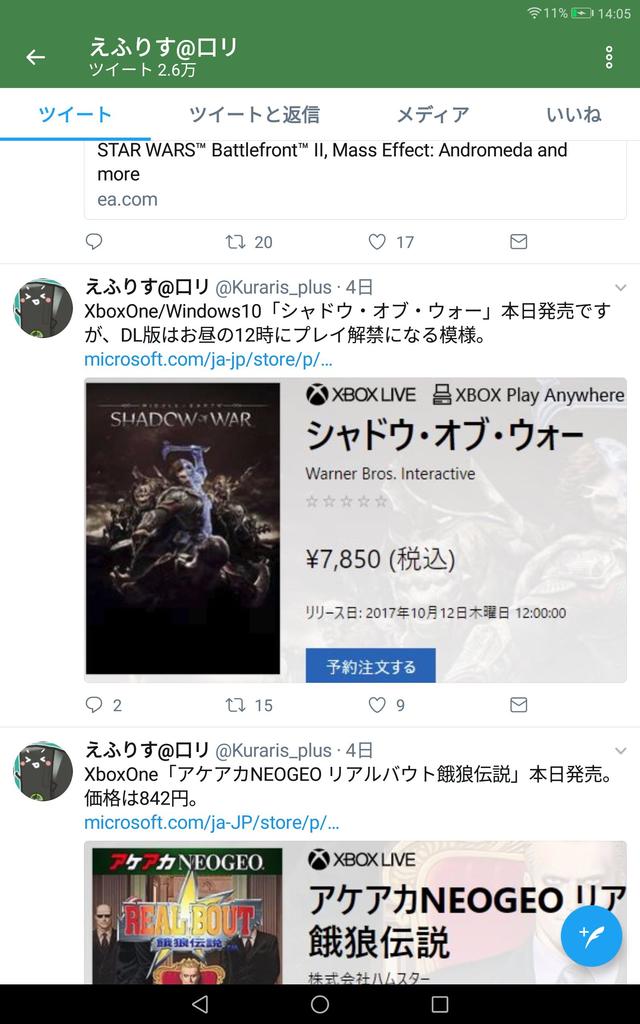This screenshot has width=640, height=1024.
Task: Open microsoft.com/ja-JP/store link in NEOGEO tweet
Action: tap(212, 822)
